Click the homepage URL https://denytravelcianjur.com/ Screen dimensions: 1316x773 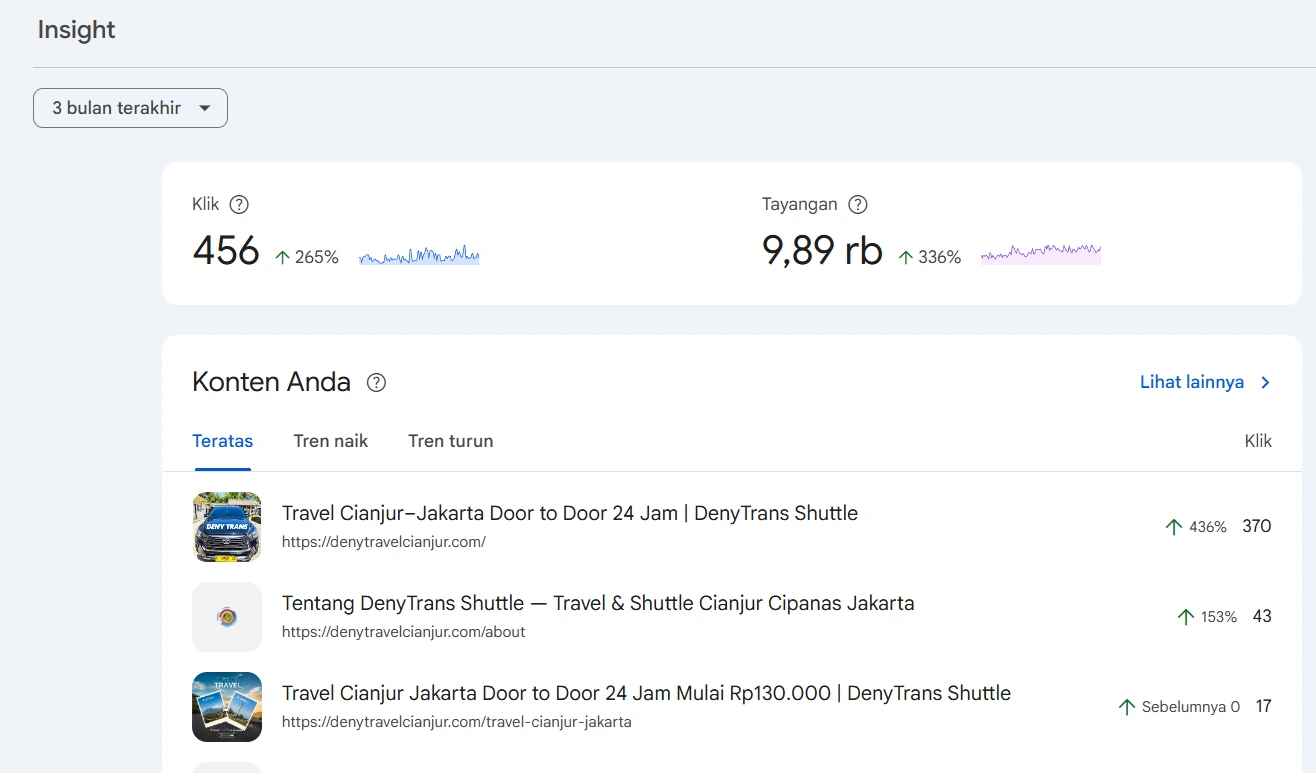(x=384, y=542)
